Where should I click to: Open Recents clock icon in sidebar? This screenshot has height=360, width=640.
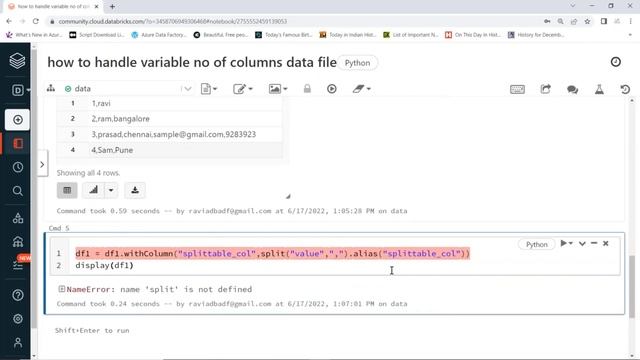pyautogui.click(x=18, y=167)
